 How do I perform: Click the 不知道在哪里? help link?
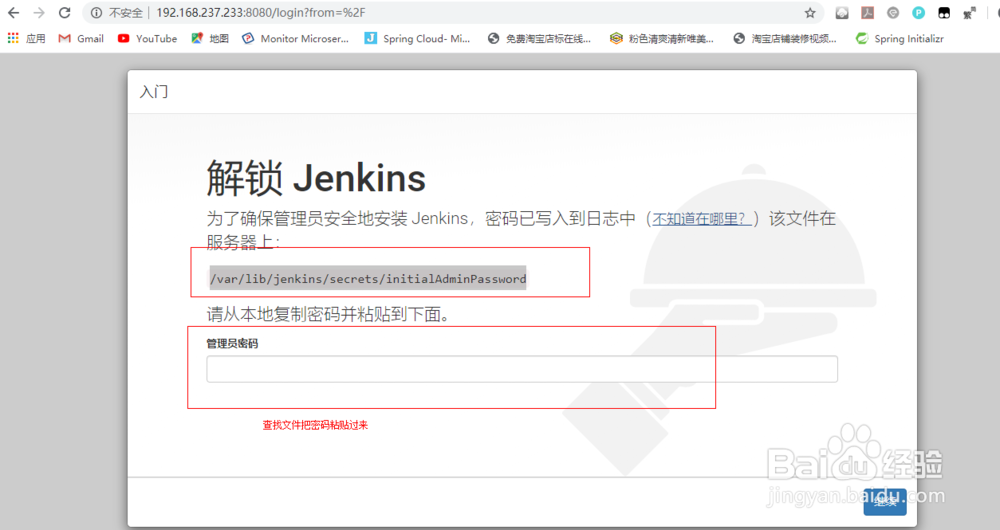point(700,219)
